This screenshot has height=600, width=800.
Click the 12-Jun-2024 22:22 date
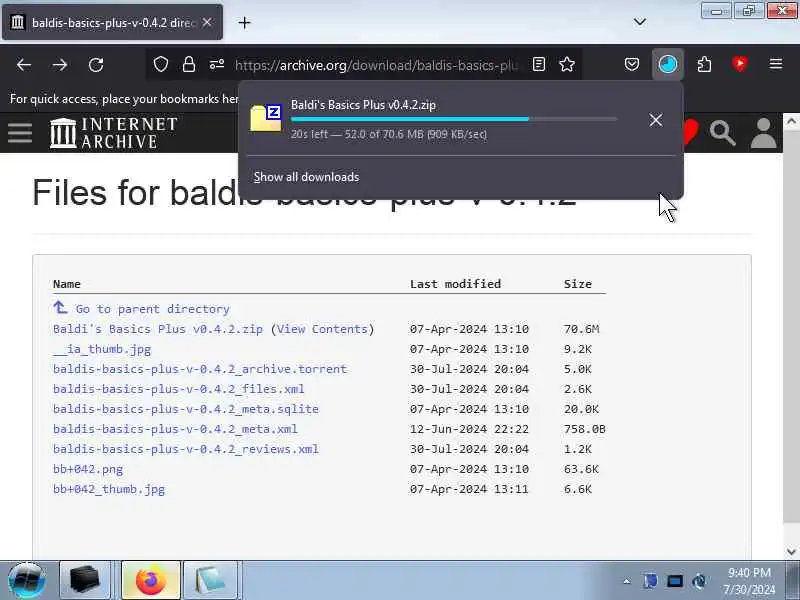click(x=469, y=429)
